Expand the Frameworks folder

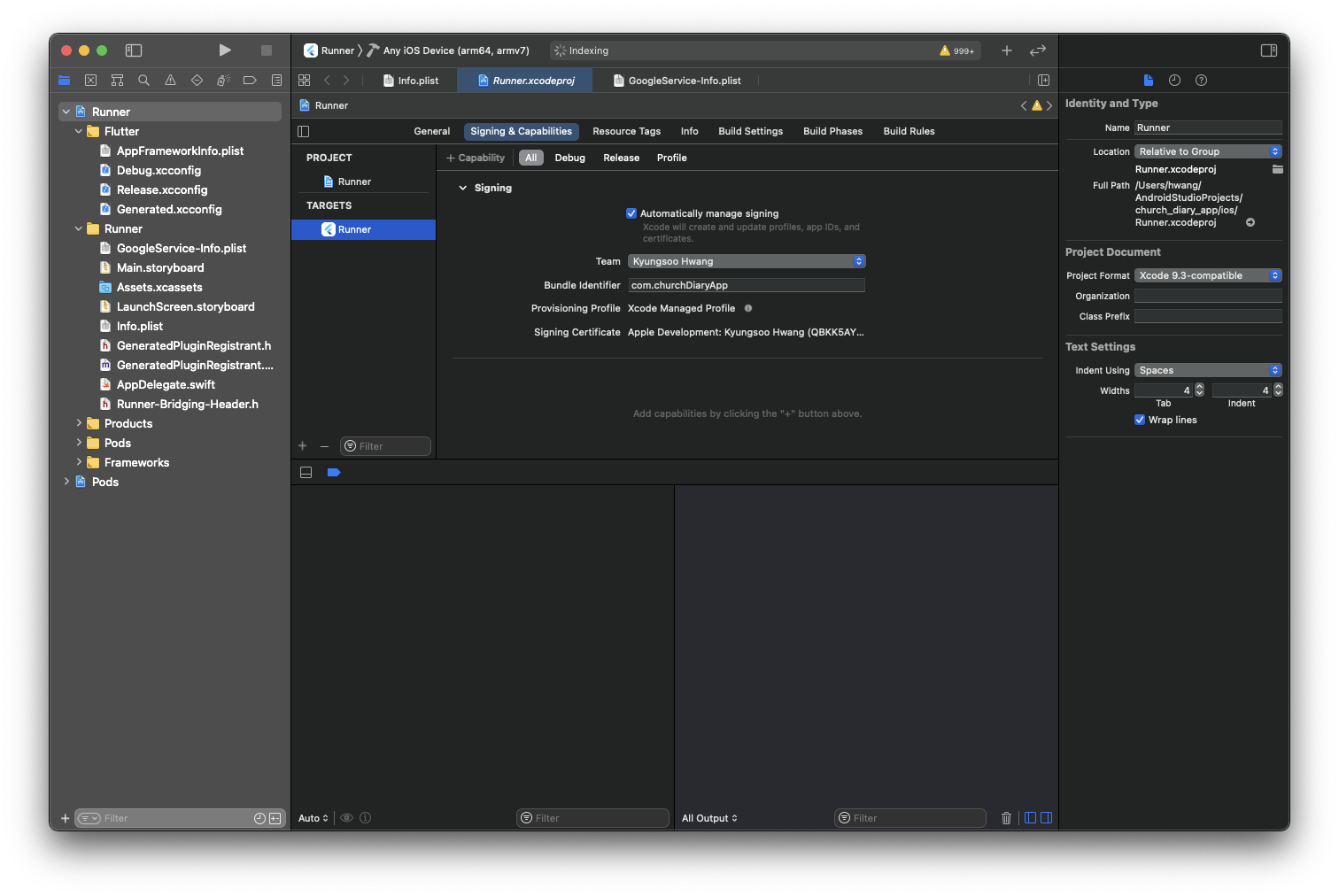[79, 462]
